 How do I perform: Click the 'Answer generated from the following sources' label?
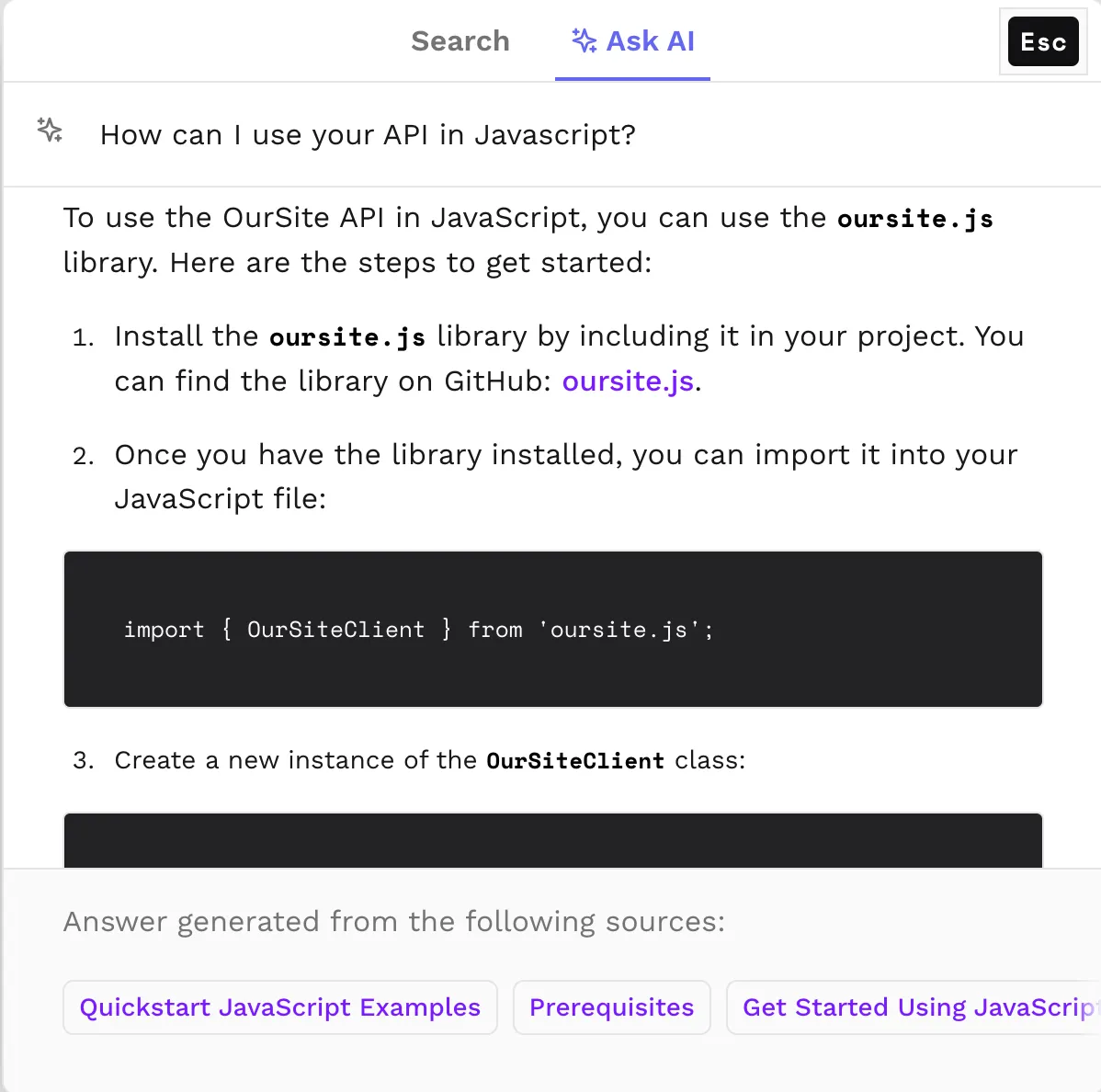tap(394, 921)
